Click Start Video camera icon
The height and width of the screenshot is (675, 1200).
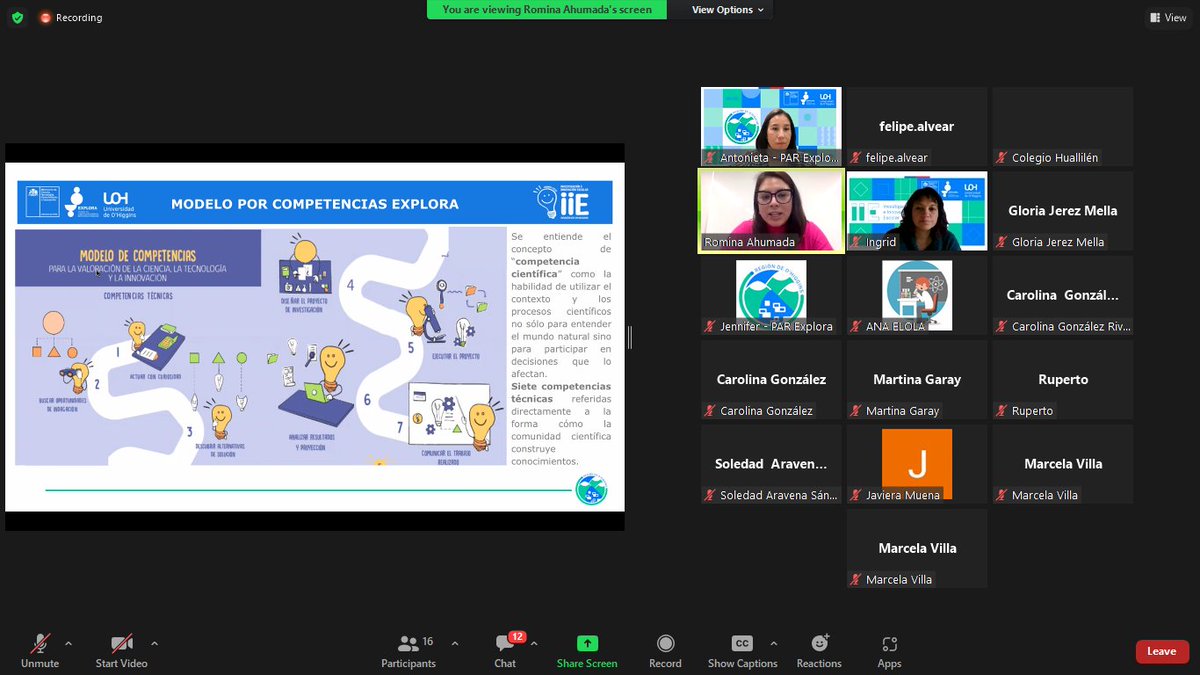point(122,644)
